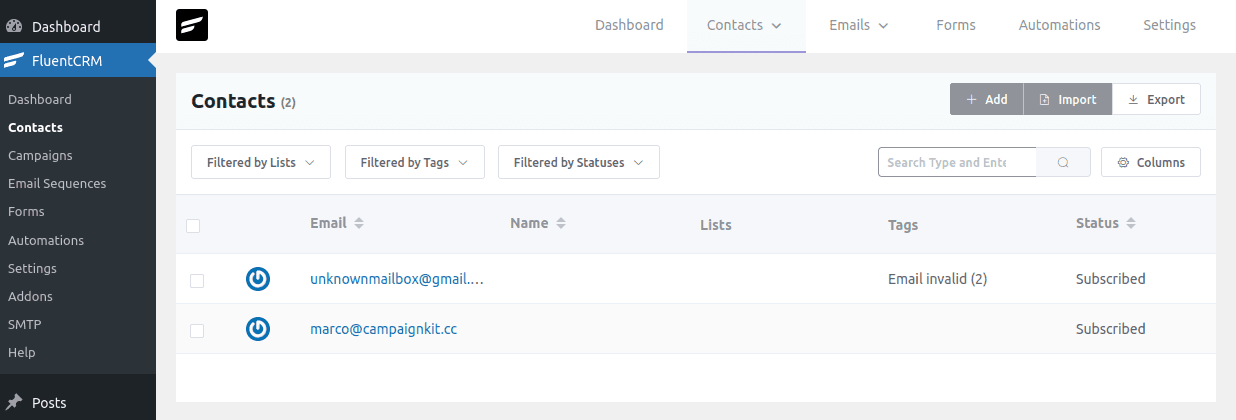Open the marco@campaignkit.cc contact link
Image resolution: width=1236 pixels, height=420 pixels.
(384, 329)
